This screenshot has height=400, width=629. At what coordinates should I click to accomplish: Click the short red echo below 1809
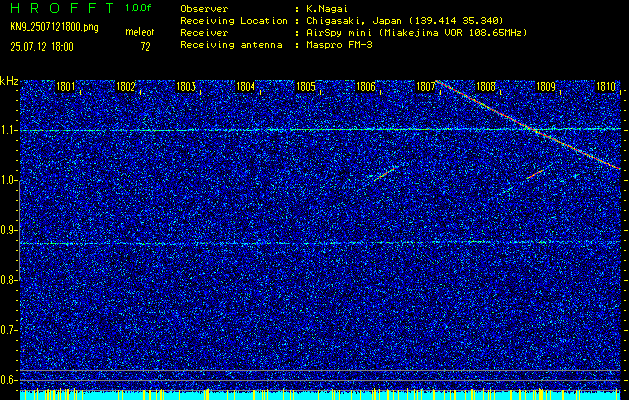click(x=535, y=174)
